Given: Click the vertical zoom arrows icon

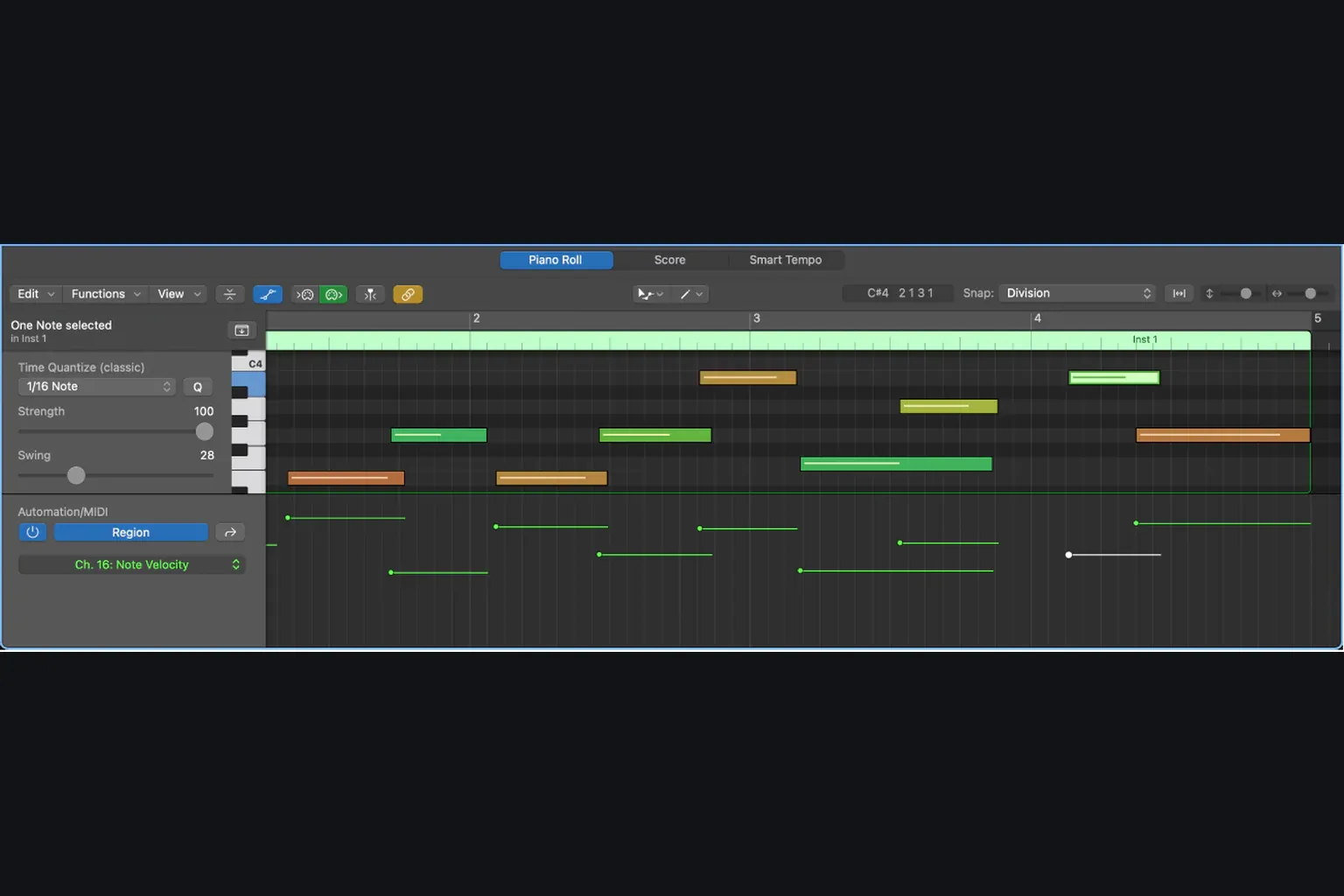Looking at the screenshot, I should (x=1209, y=293).
